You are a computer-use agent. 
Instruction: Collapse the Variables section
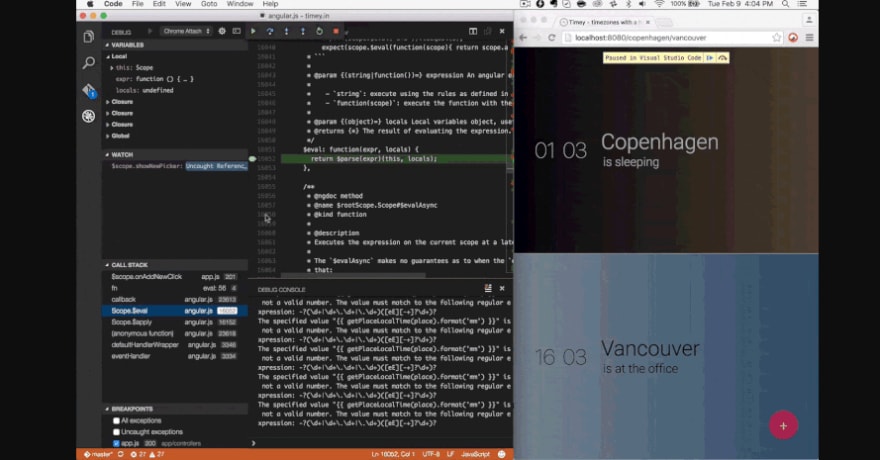[x=175, y=45]
